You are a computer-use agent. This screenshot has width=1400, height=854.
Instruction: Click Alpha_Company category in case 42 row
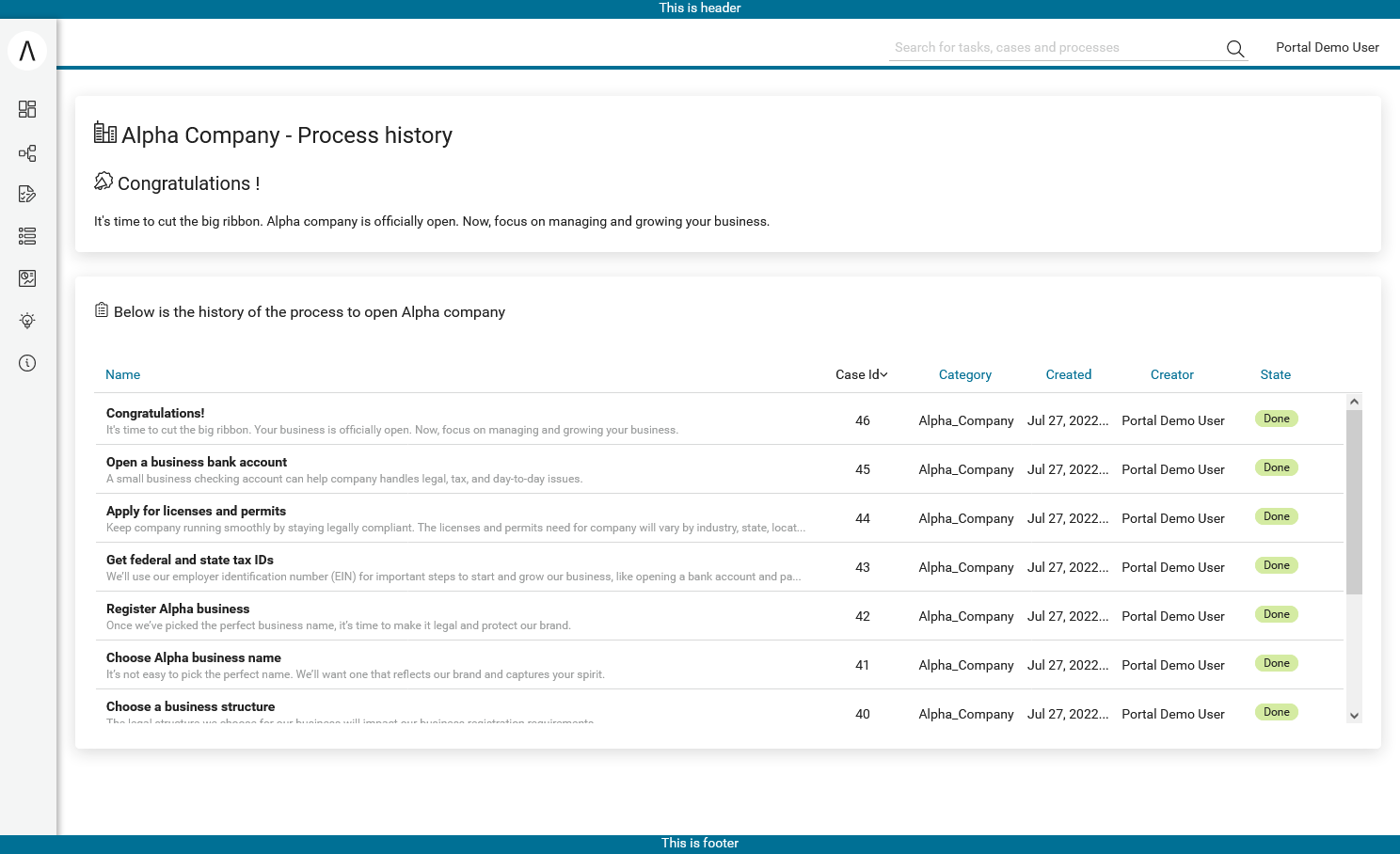click(x=966, y=616)
